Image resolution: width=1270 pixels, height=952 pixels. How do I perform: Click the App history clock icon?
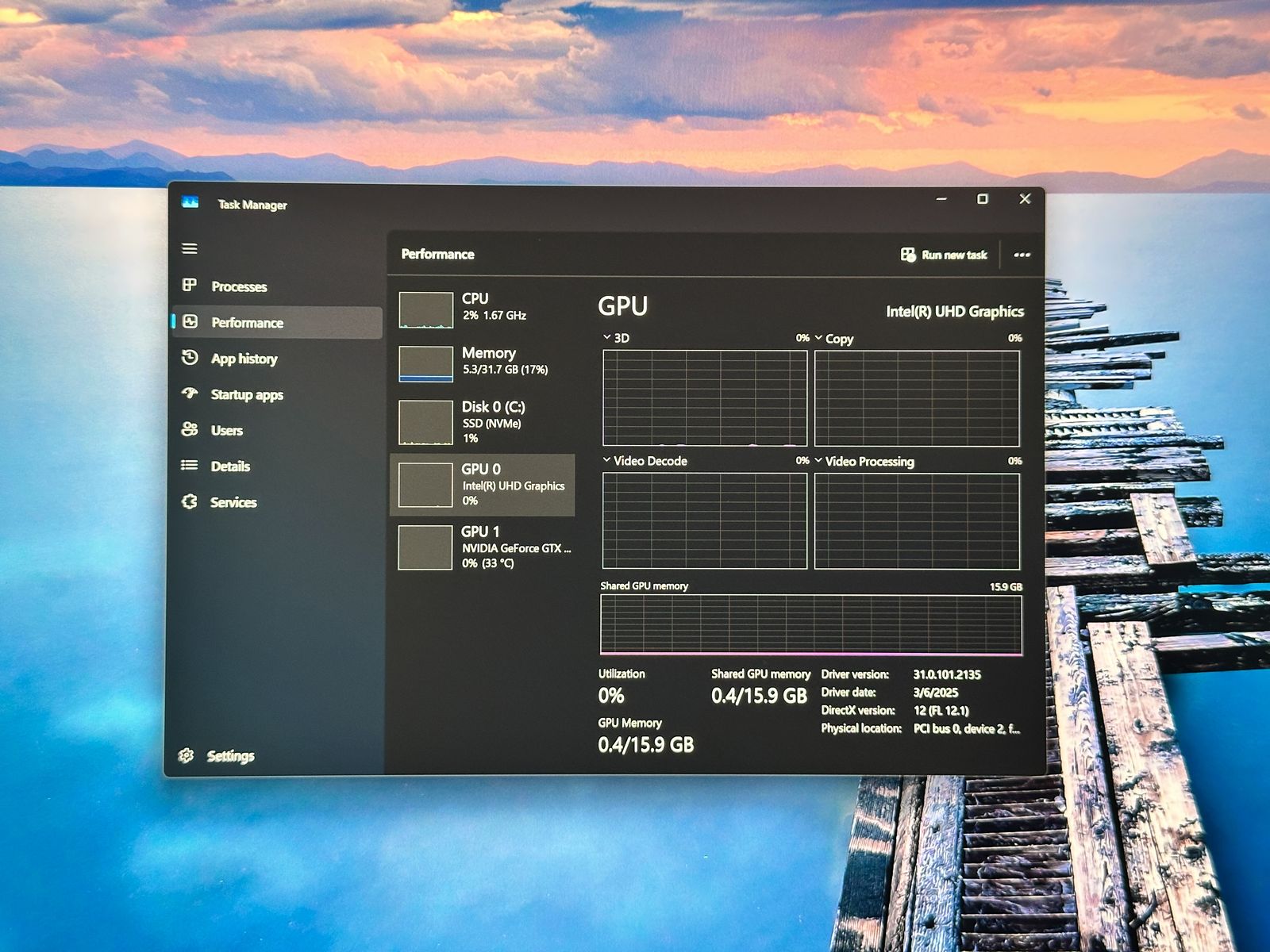190,358
